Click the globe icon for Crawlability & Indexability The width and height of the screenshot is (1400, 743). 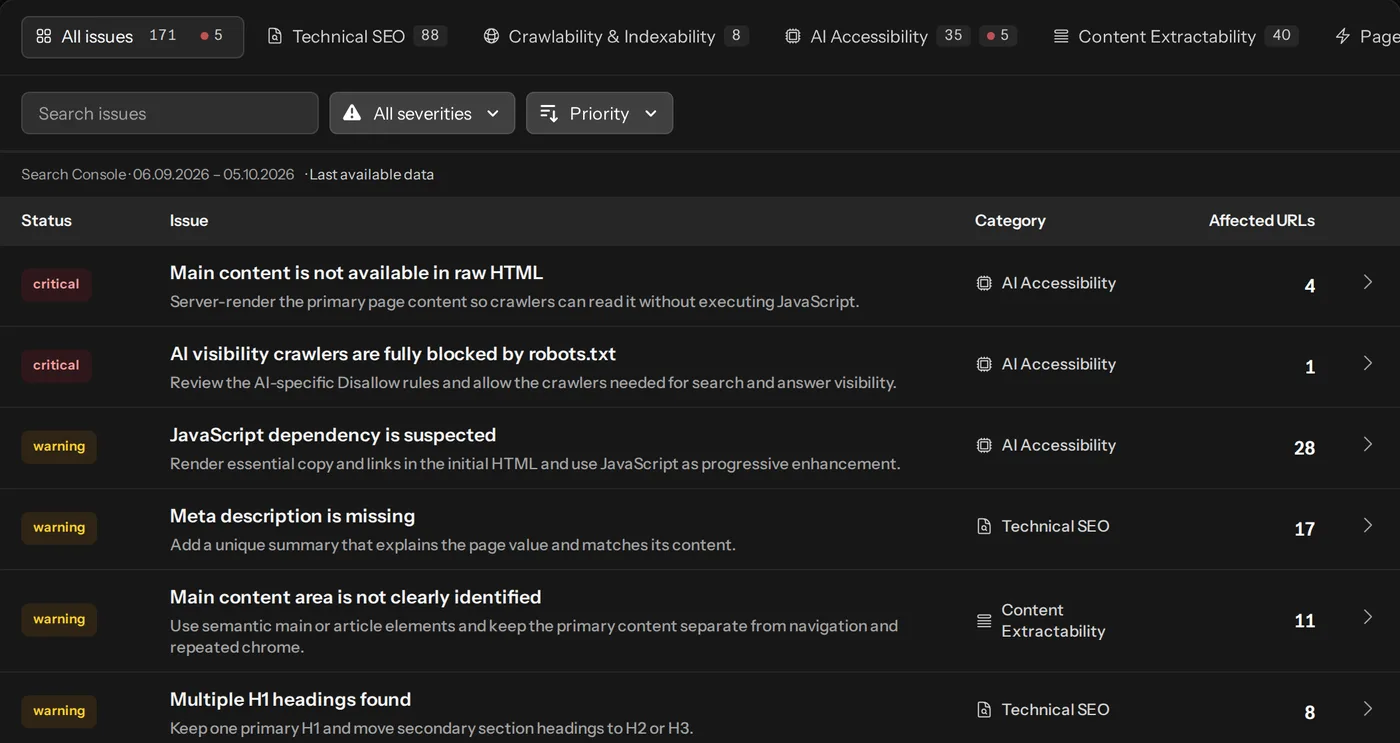pos(491,36)
